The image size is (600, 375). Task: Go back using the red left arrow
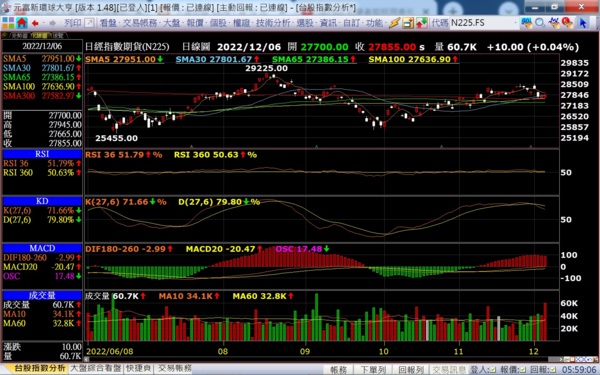coord(36,23)
